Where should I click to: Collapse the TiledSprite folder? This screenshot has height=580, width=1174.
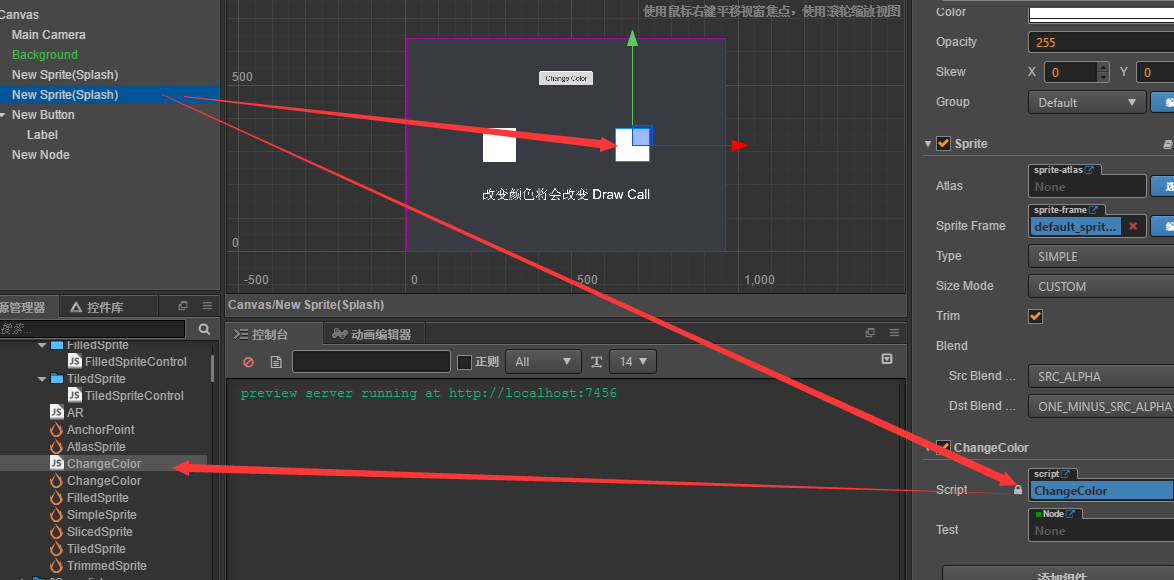pos(42,379)
